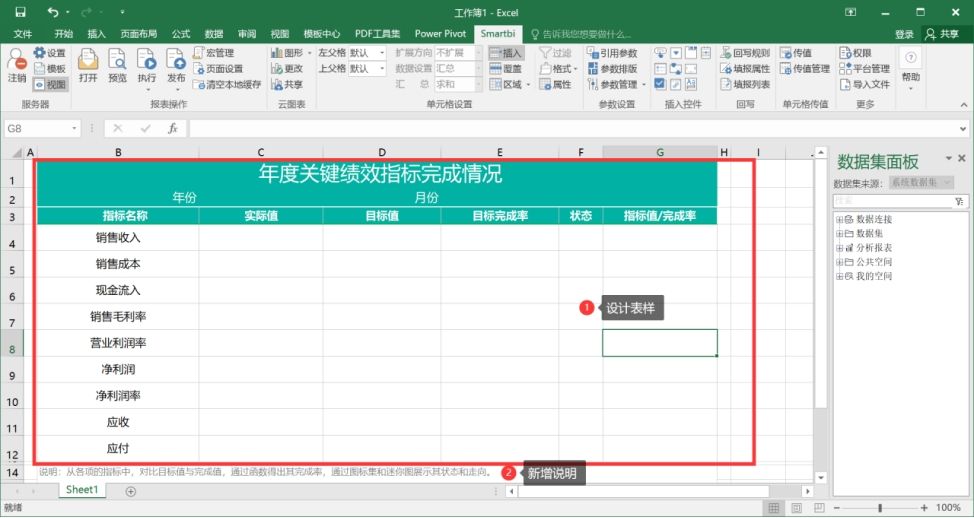This screenshot has width=974, height=518.
Task: Switch to the 页面布局 ribbon tab
Action: pyautogui.click(x=139, y=34)
